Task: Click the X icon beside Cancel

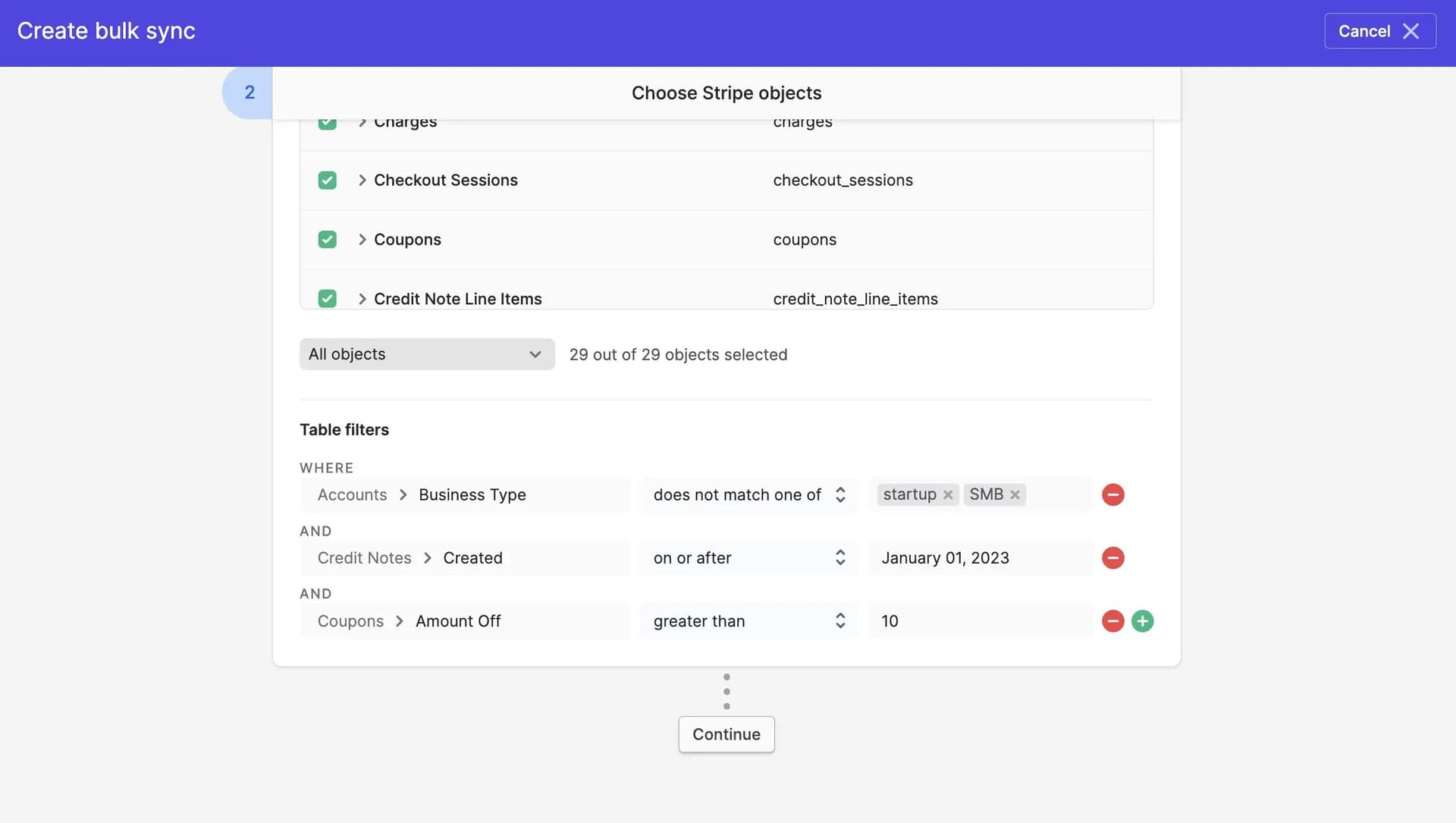Action: [1410, 31]
